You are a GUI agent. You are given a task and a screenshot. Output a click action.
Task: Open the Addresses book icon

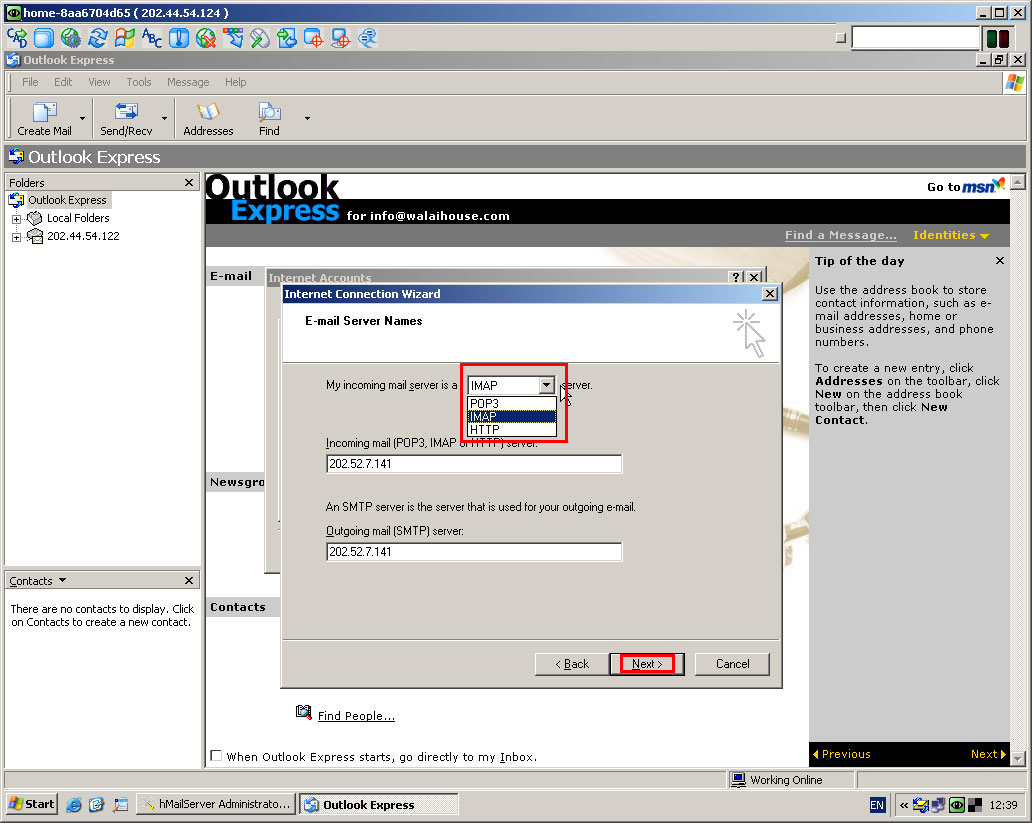coord(208,118)
